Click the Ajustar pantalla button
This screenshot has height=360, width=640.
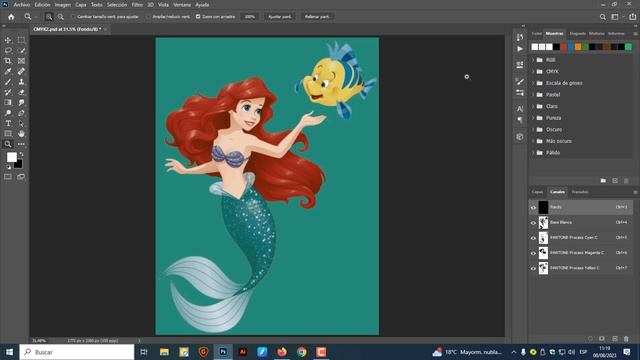tap(280, 17)
